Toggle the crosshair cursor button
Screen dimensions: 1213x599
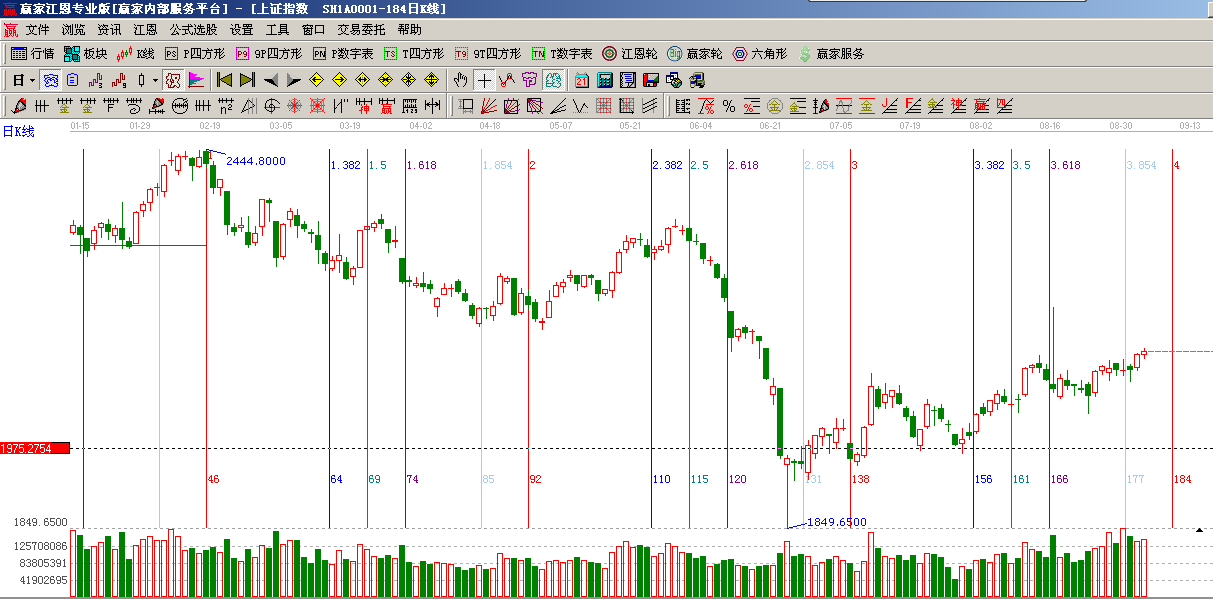coord(484,80)
